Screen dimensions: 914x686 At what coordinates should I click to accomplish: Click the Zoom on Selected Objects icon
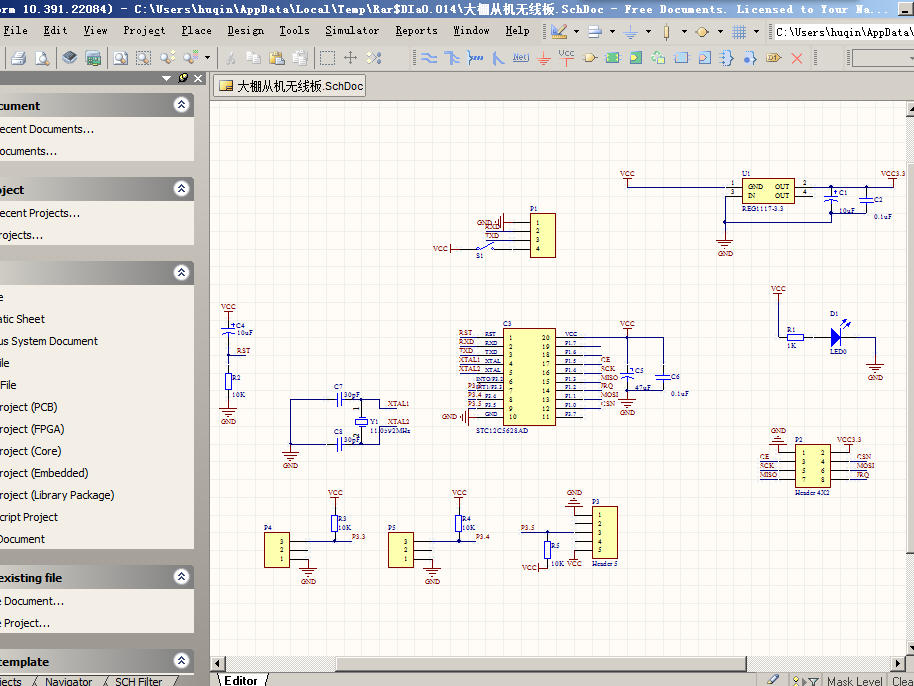(167, 58)
